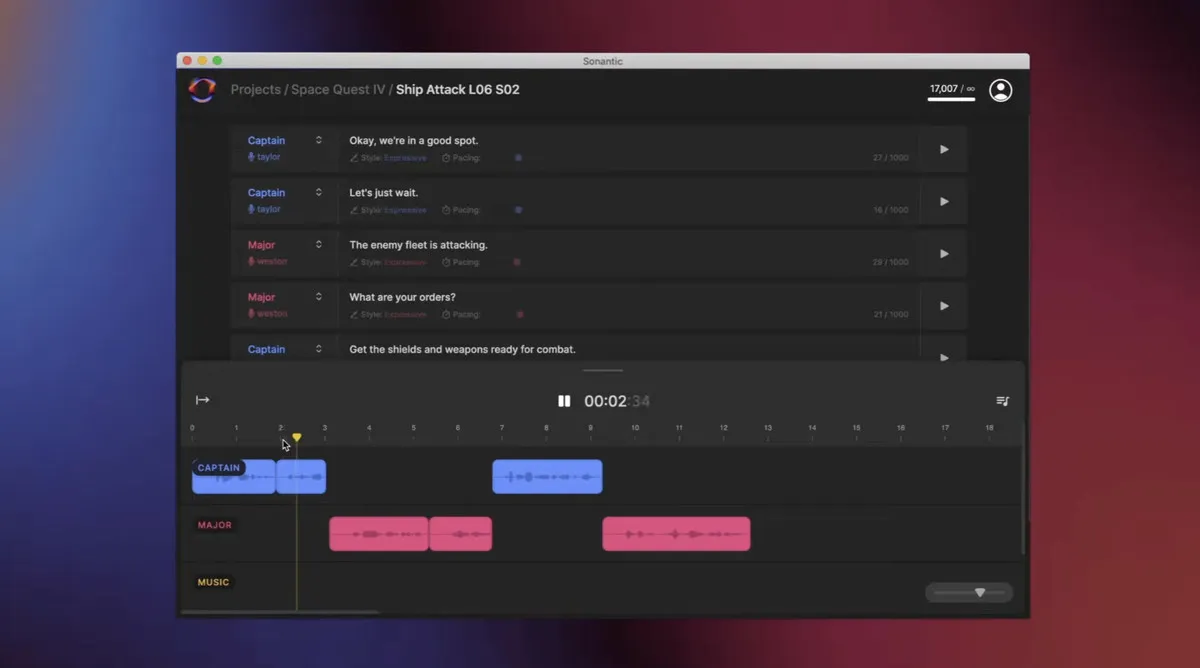Image resolution: width=1200 pixels, height=668 pixels.
Task: Select the MAJOR track label
Action: pyautogui.click(x=215, y=525)
